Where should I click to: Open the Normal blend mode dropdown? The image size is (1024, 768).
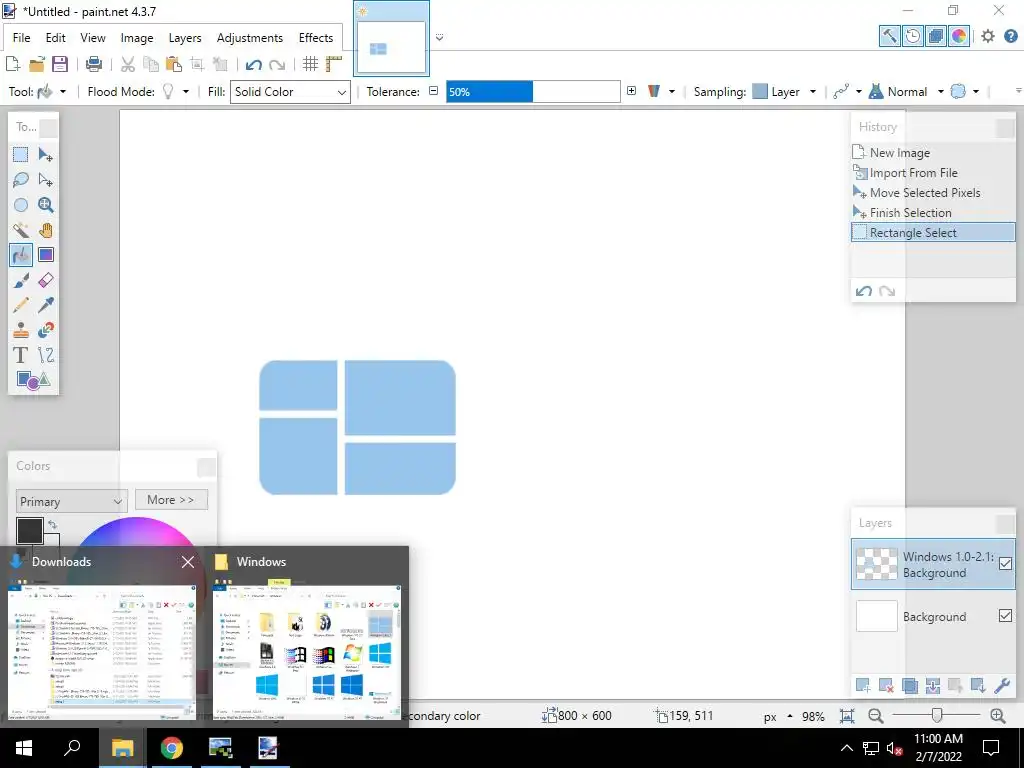coord(940,92)
